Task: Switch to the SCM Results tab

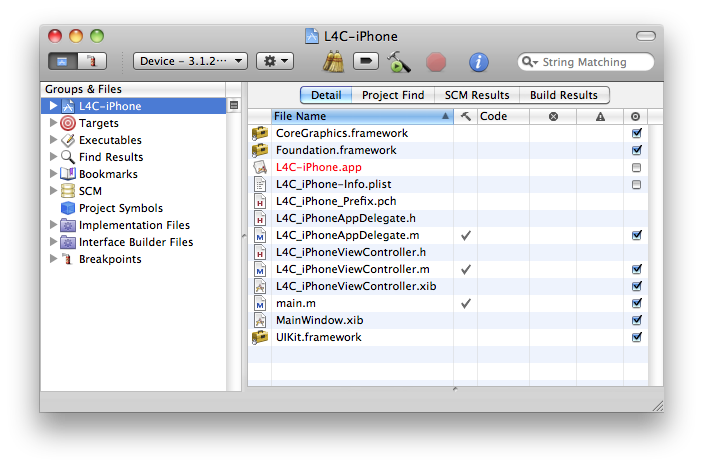Action: click(477, 95)
